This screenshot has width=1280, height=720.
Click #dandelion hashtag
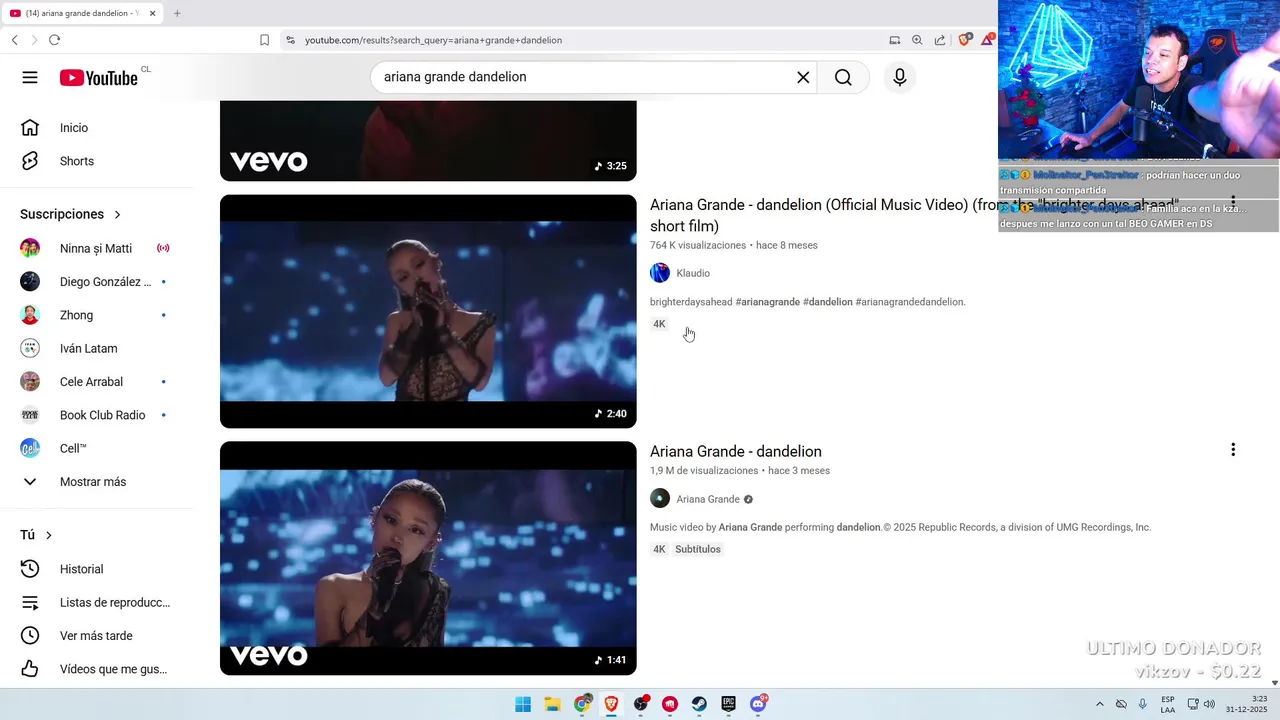click(x=828, y=302)
